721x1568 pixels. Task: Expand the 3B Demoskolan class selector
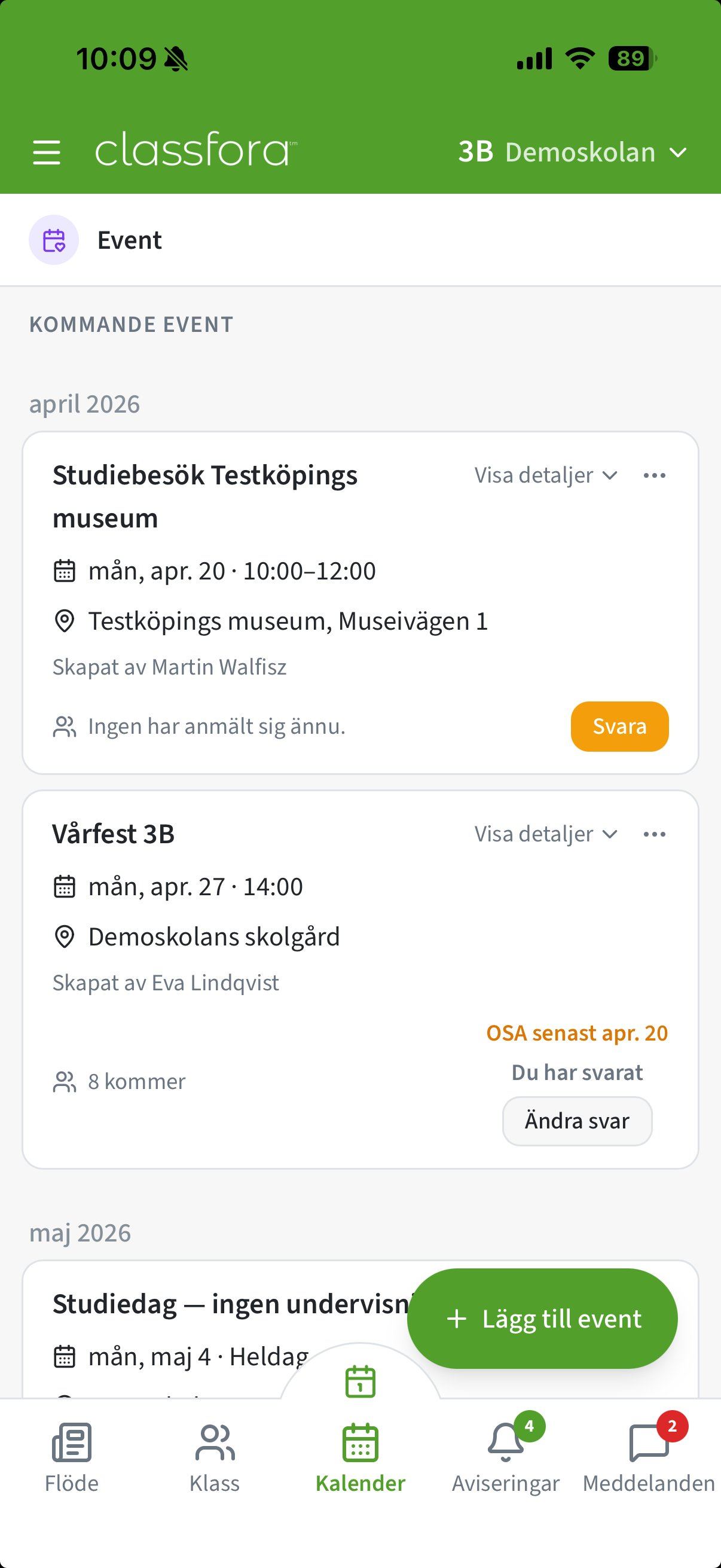572,152
